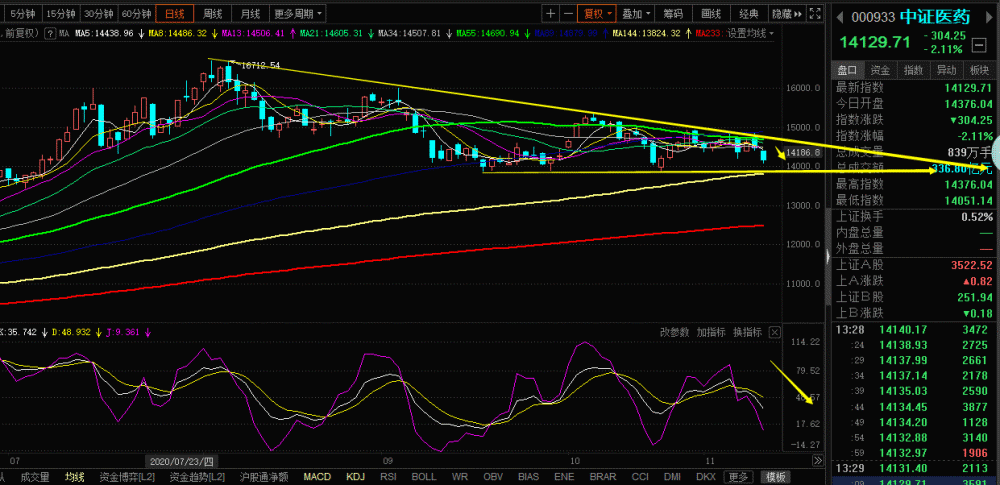The height and width of the screenshot is (485, 1000).
Task: Switch to the 异动 tab
Action: click(x=946, y=70)
